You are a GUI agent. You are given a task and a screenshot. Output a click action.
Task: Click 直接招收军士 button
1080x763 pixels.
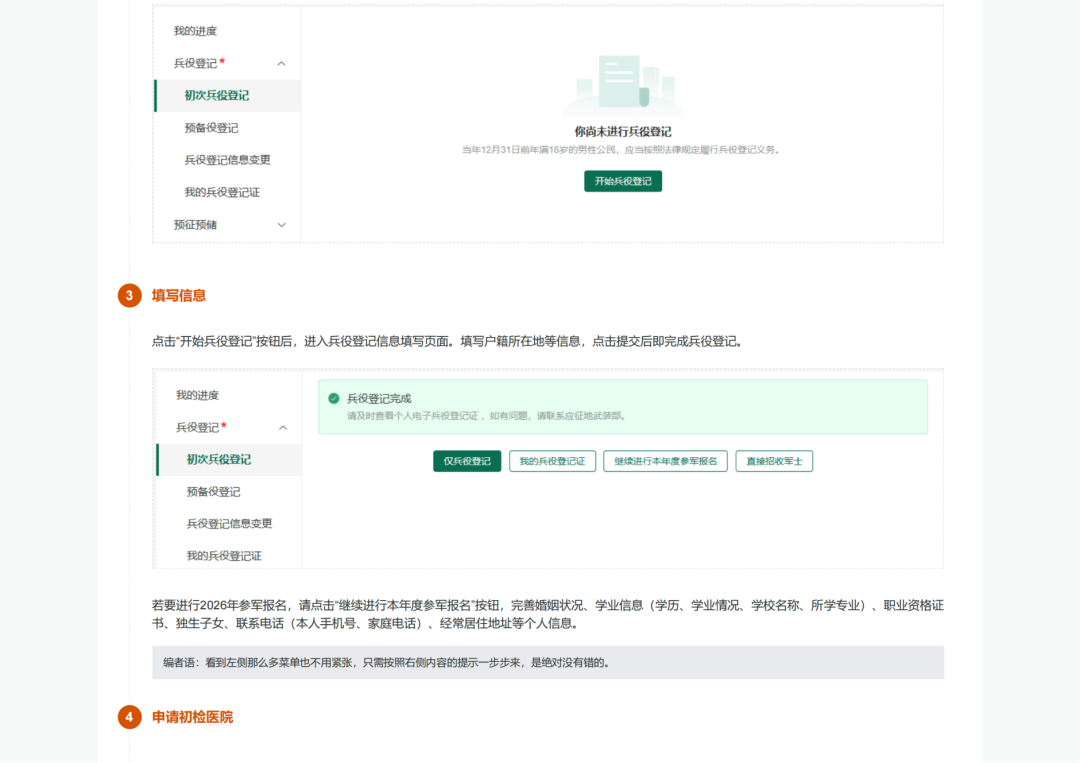[774, 461]
